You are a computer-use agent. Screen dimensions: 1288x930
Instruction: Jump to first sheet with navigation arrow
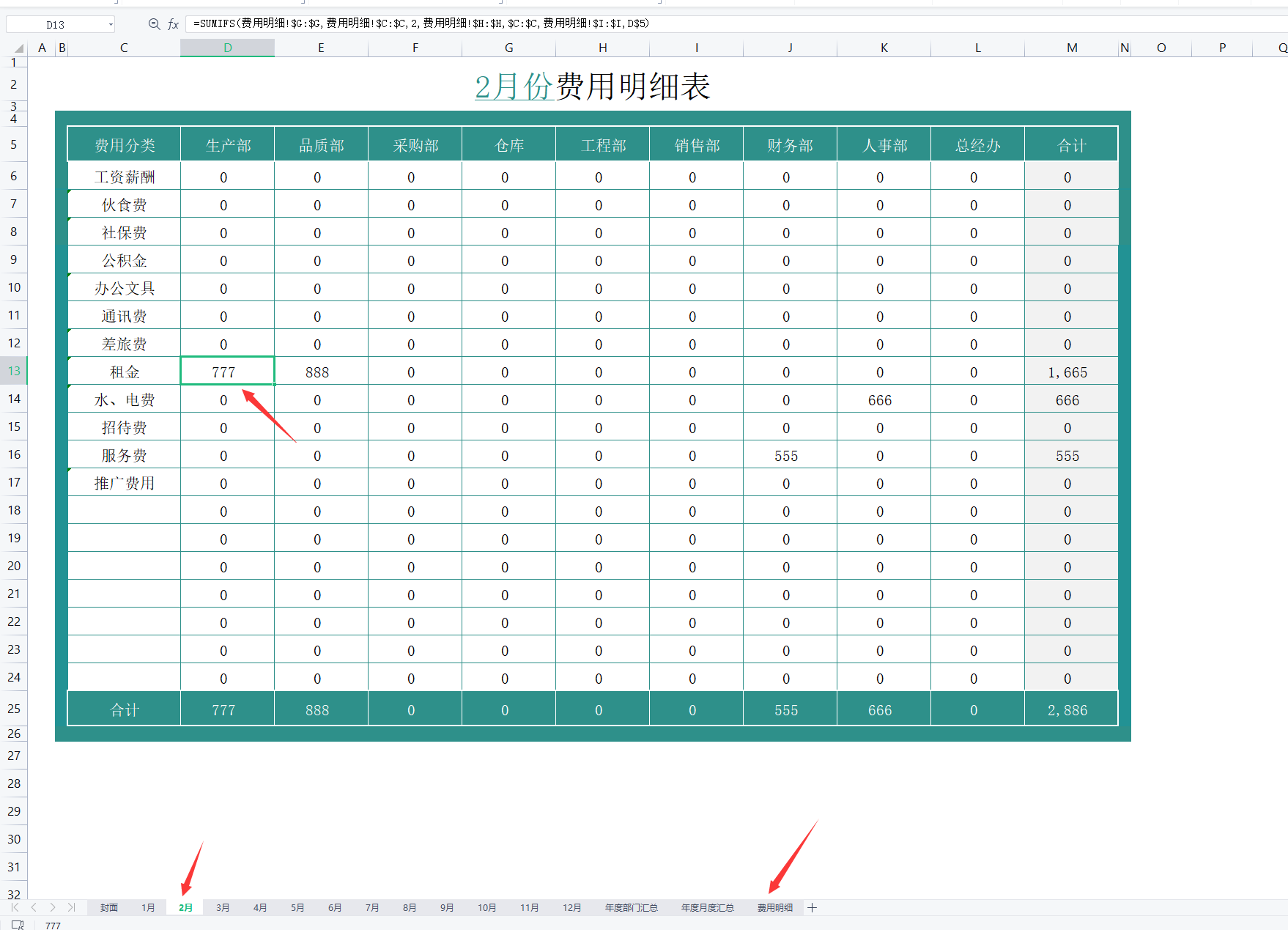[x=15, y=907]
